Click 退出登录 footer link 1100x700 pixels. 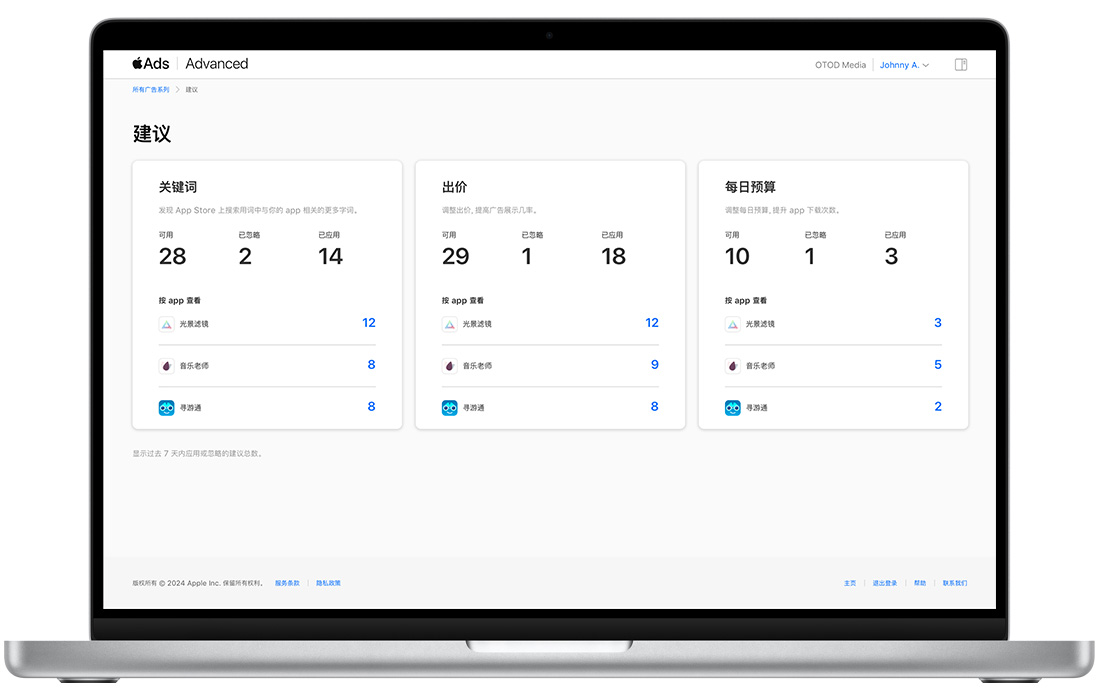(885, 583)
